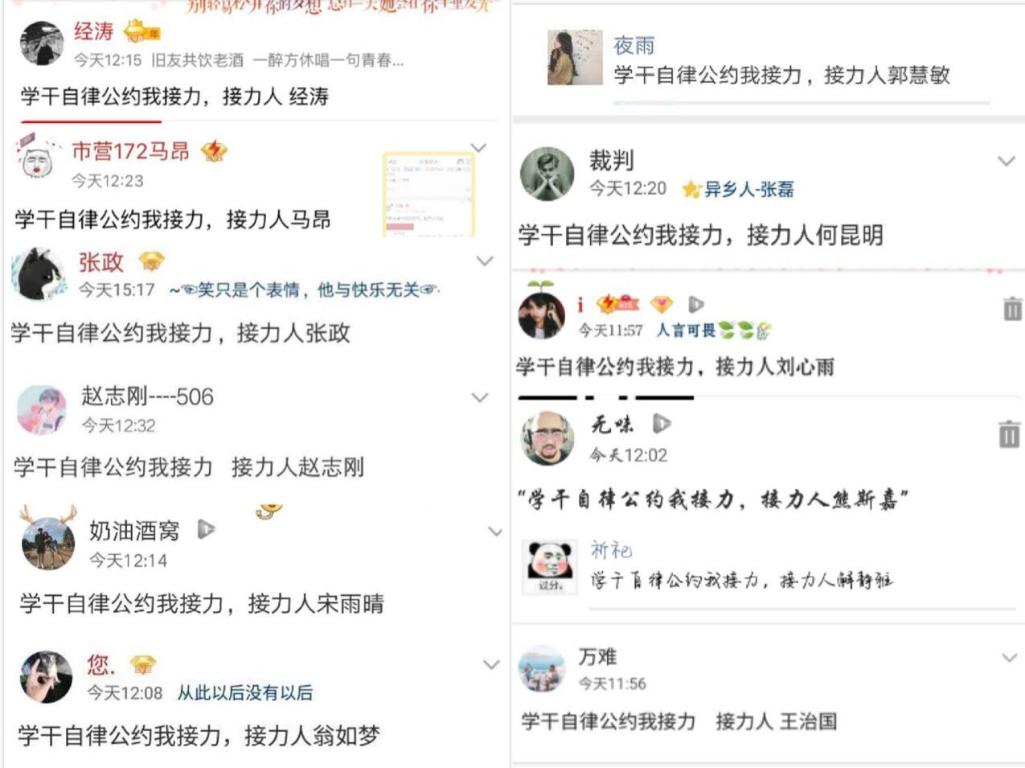Screen dimensions: 1025x768
Task: Expand the chevron on 赵志刚----506's post
Action: point(480,397)
